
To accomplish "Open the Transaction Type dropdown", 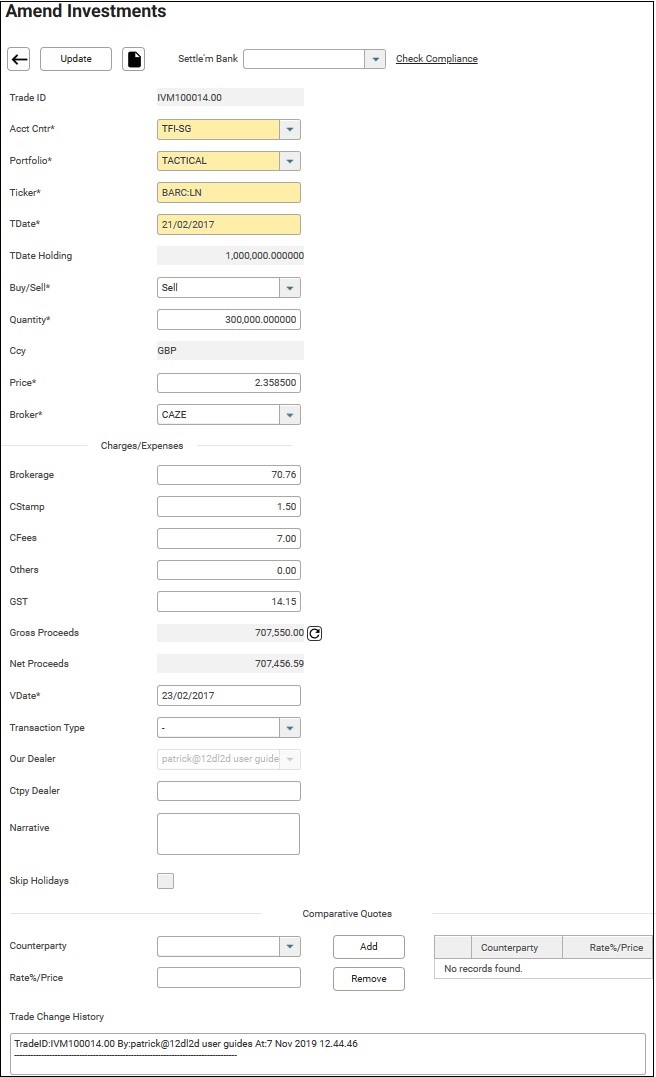I will (289, 728).
